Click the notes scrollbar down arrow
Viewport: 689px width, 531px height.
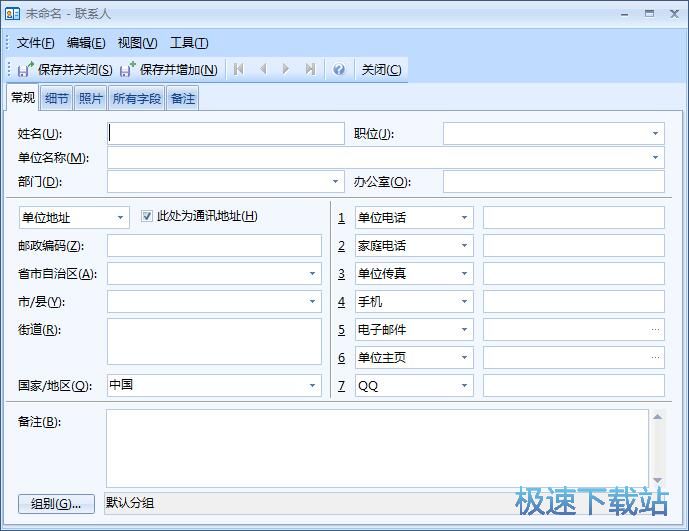click(657, 480)
